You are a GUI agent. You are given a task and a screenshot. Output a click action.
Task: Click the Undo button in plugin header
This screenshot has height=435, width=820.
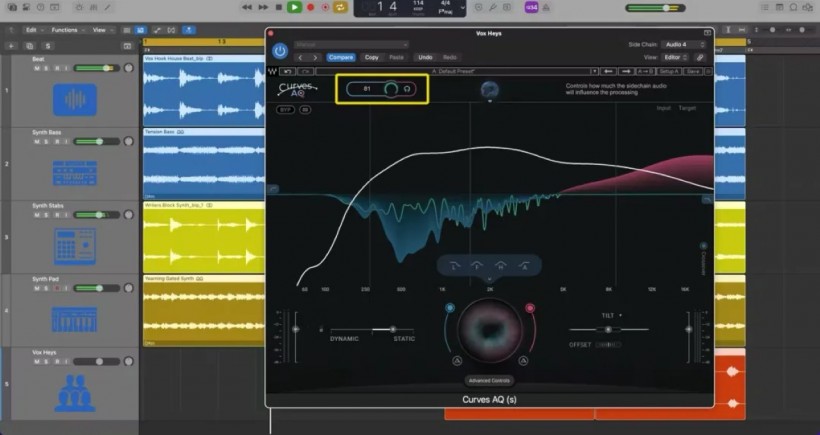click(425, 58)
